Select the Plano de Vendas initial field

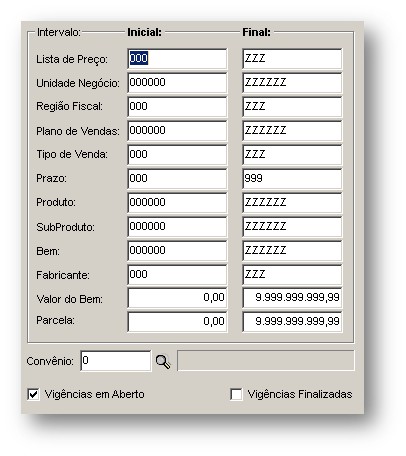177,131
